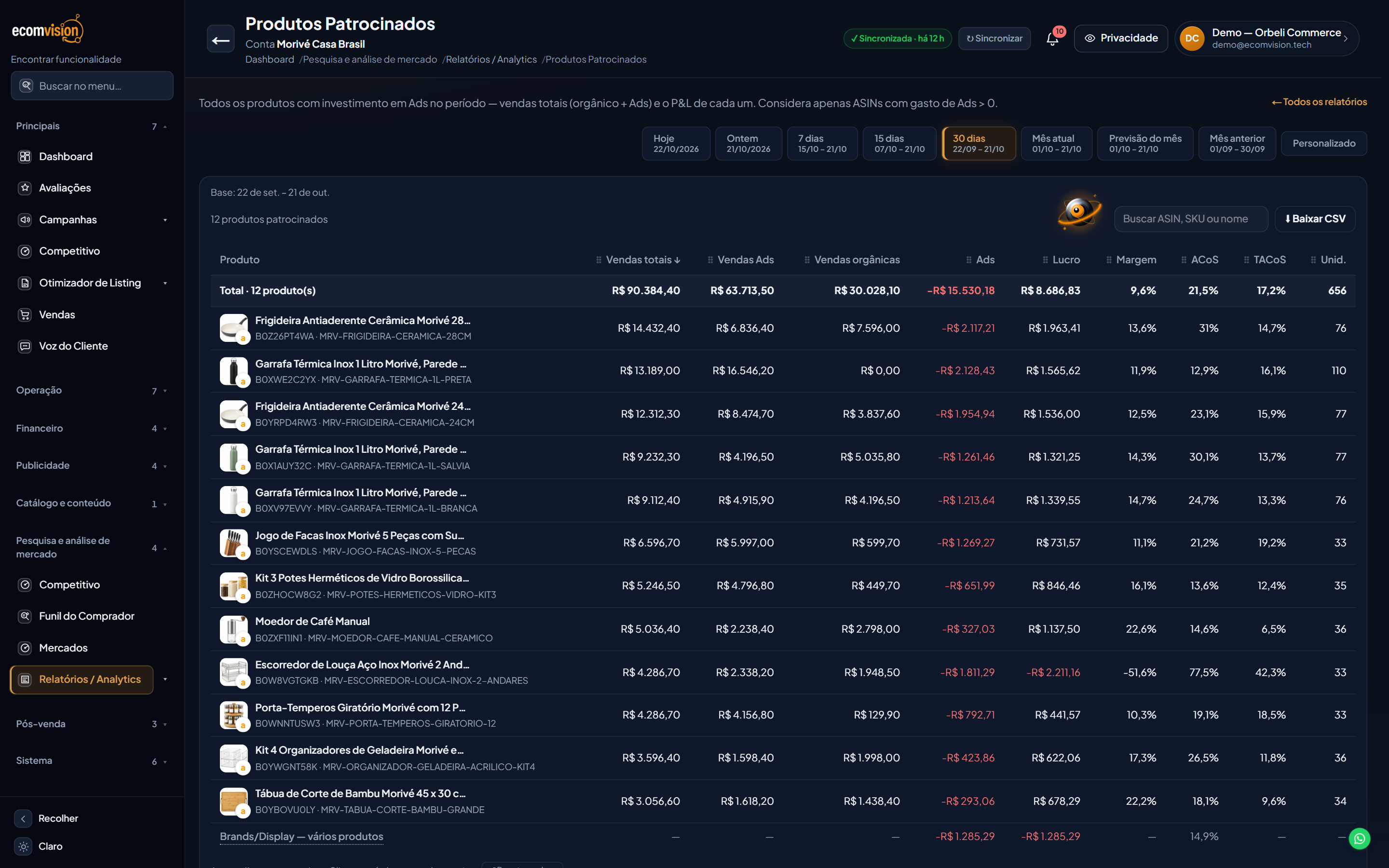Click the ecomvision logo

[x=48, y=29]
